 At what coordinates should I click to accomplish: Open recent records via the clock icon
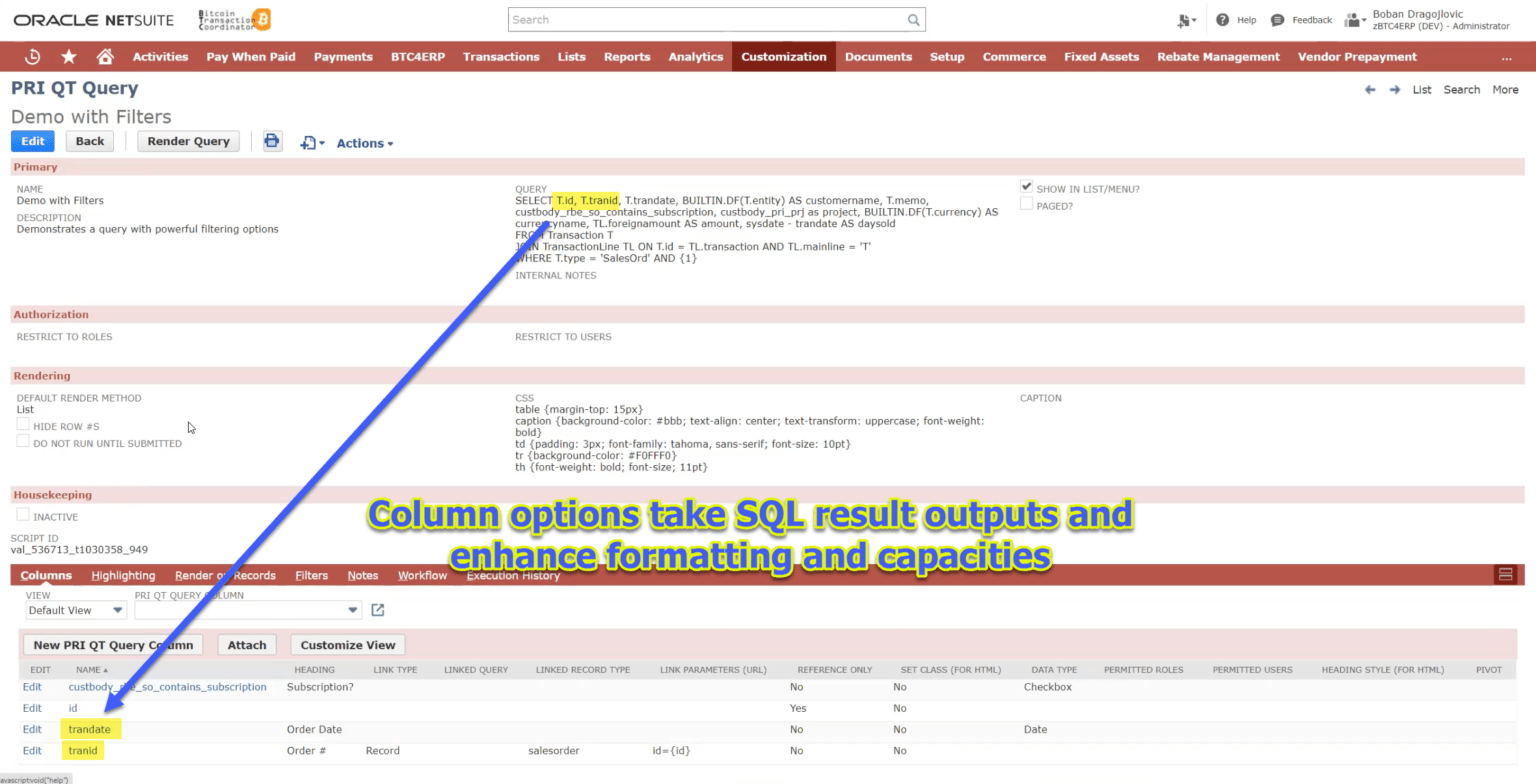[31, 57]
